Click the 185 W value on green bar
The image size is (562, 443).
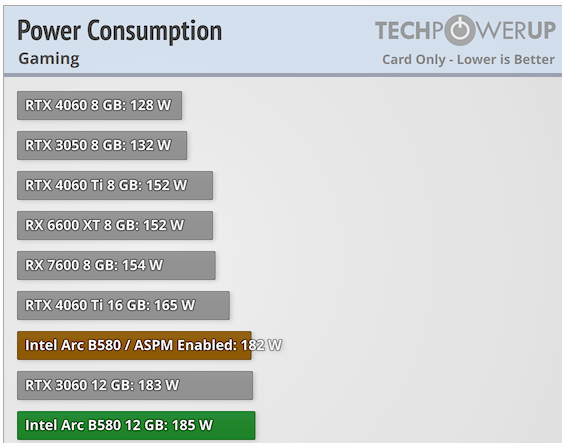192,425
